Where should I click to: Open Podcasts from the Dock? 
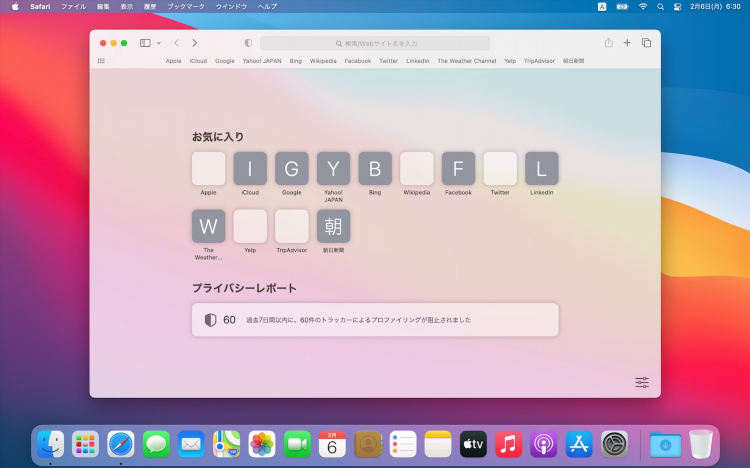544,444
